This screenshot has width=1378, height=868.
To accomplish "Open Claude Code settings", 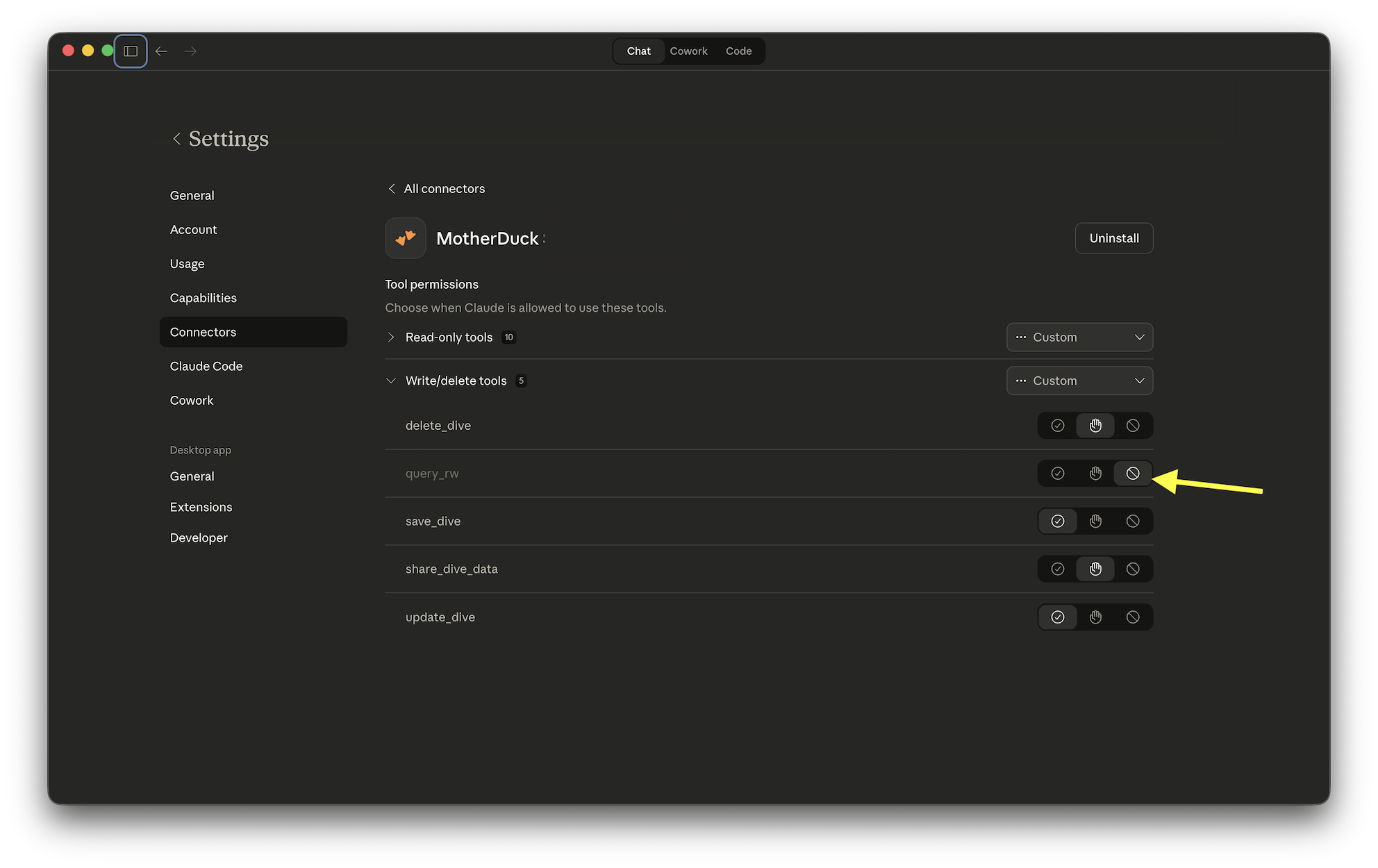I will pyautogui.click(x=206, y=367).
